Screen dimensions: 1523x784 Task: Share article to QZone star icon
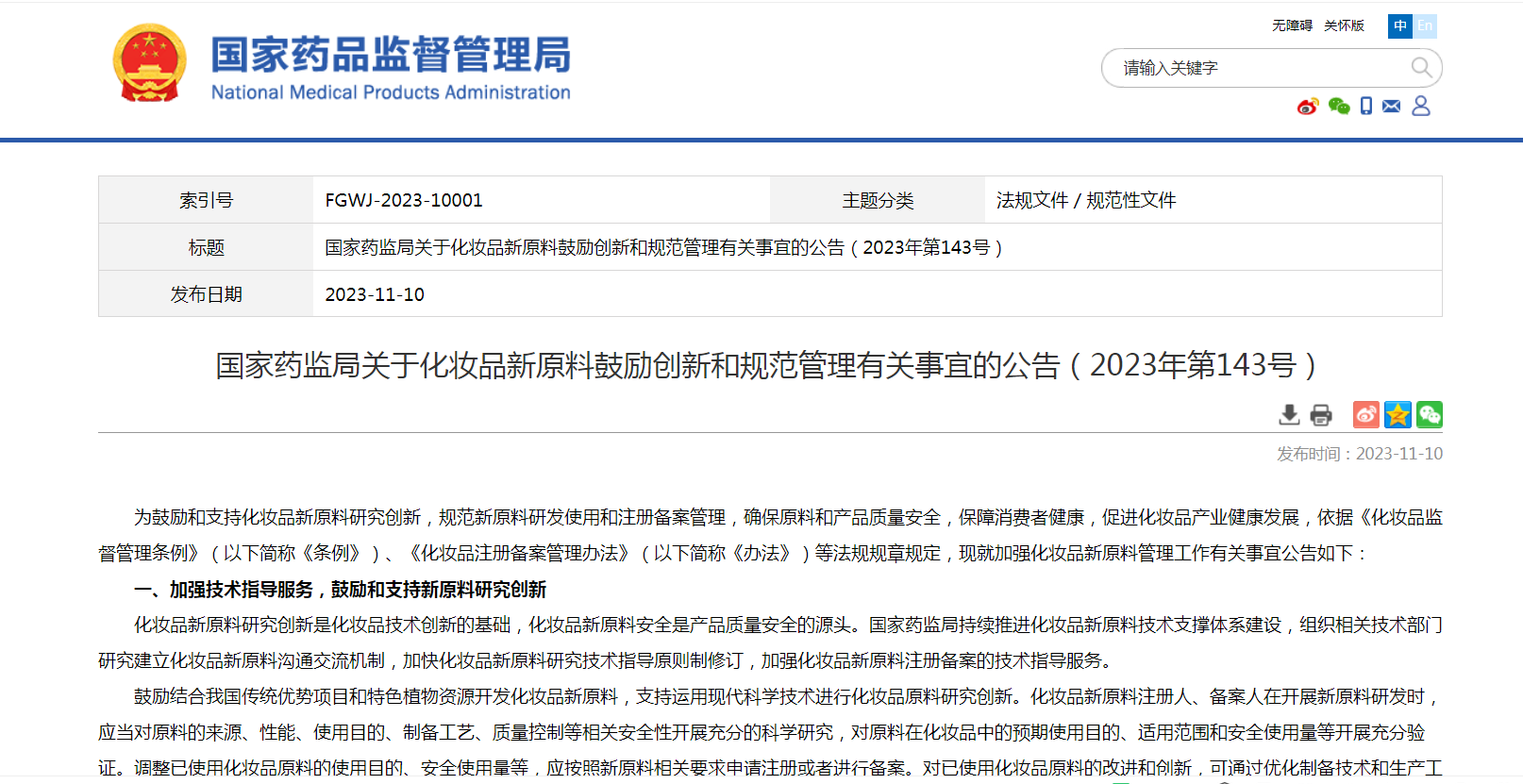(x=1397, y=414)
